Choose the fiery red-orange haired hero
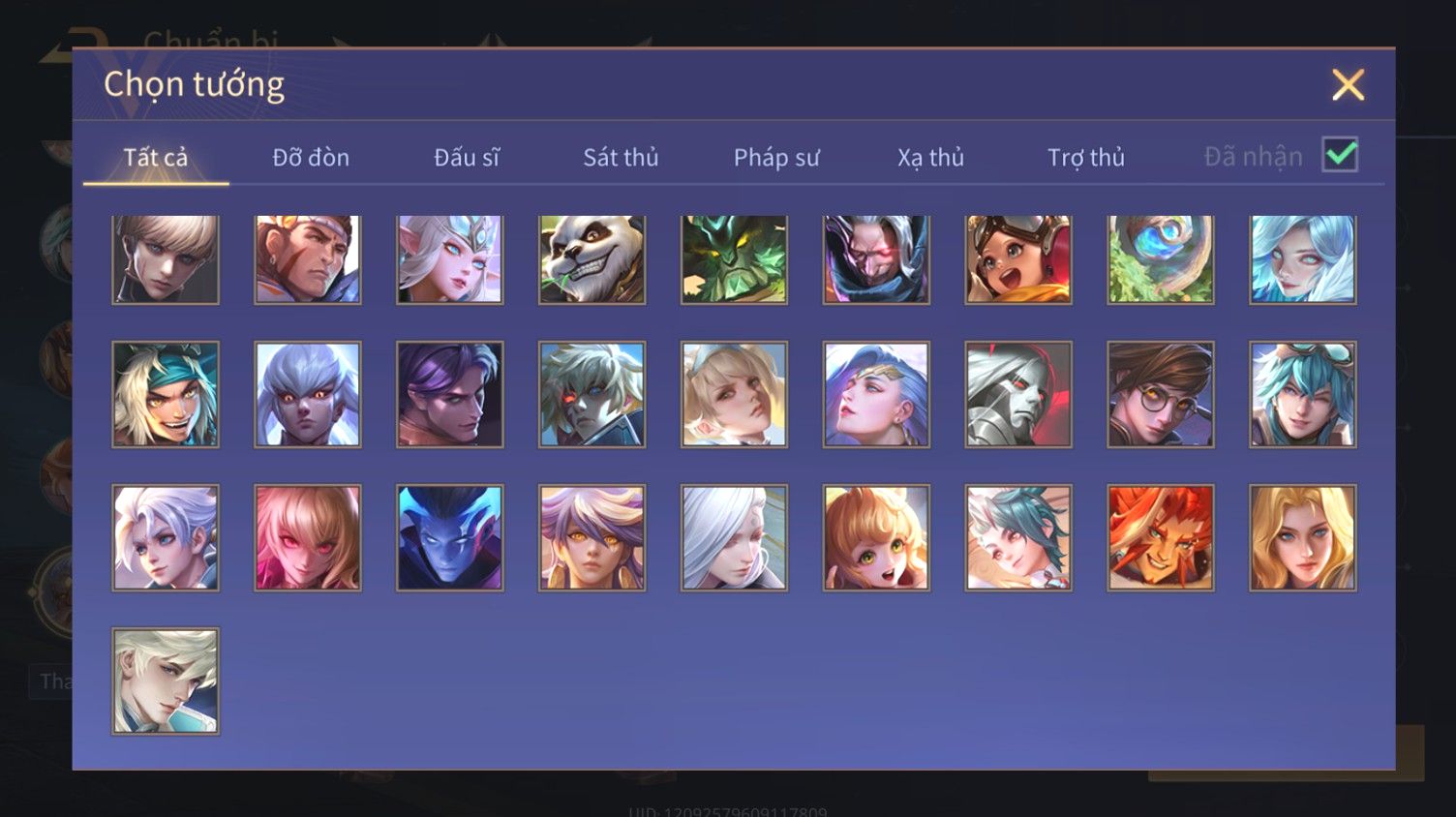1456x817 pixels. tap(1161, 537)
